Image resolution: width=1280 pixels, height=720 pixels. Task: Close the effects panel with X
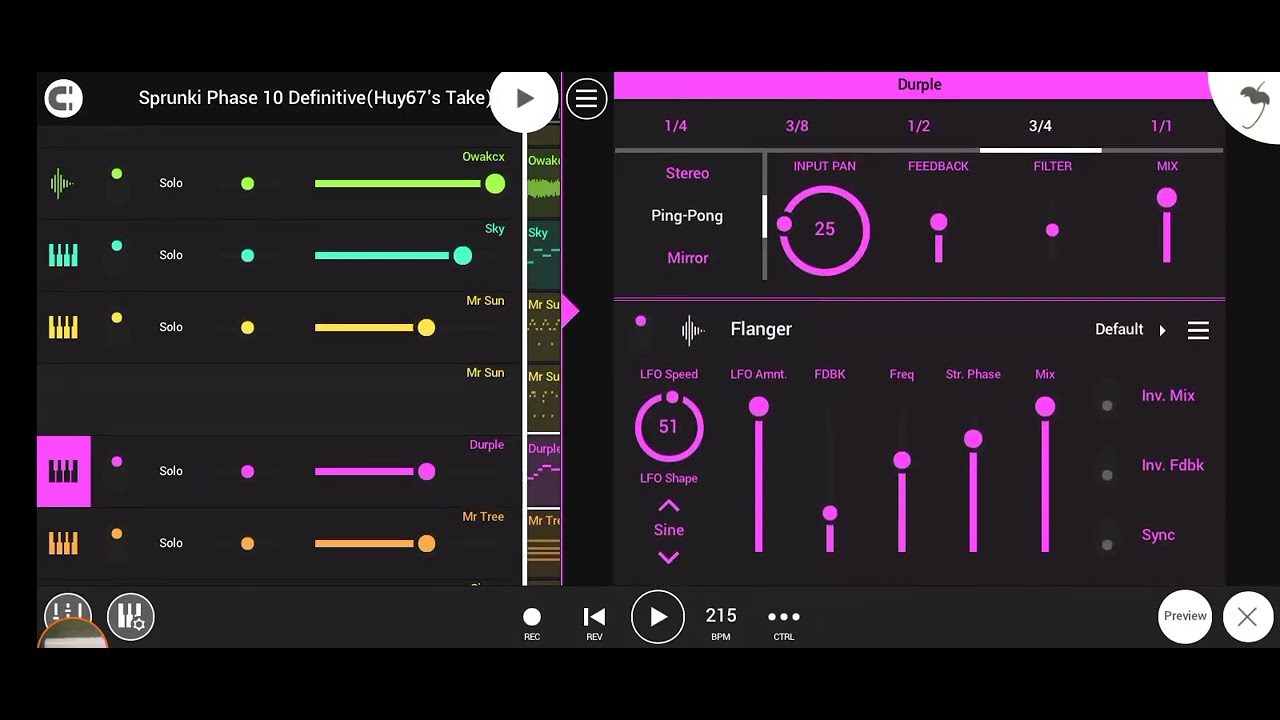click(x=1247, y=617)
